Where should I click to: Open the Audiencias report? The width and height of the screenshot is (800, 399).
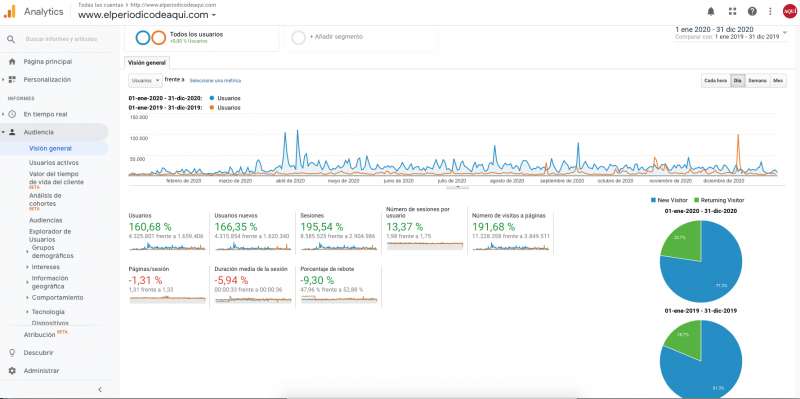tap(45, 220)
